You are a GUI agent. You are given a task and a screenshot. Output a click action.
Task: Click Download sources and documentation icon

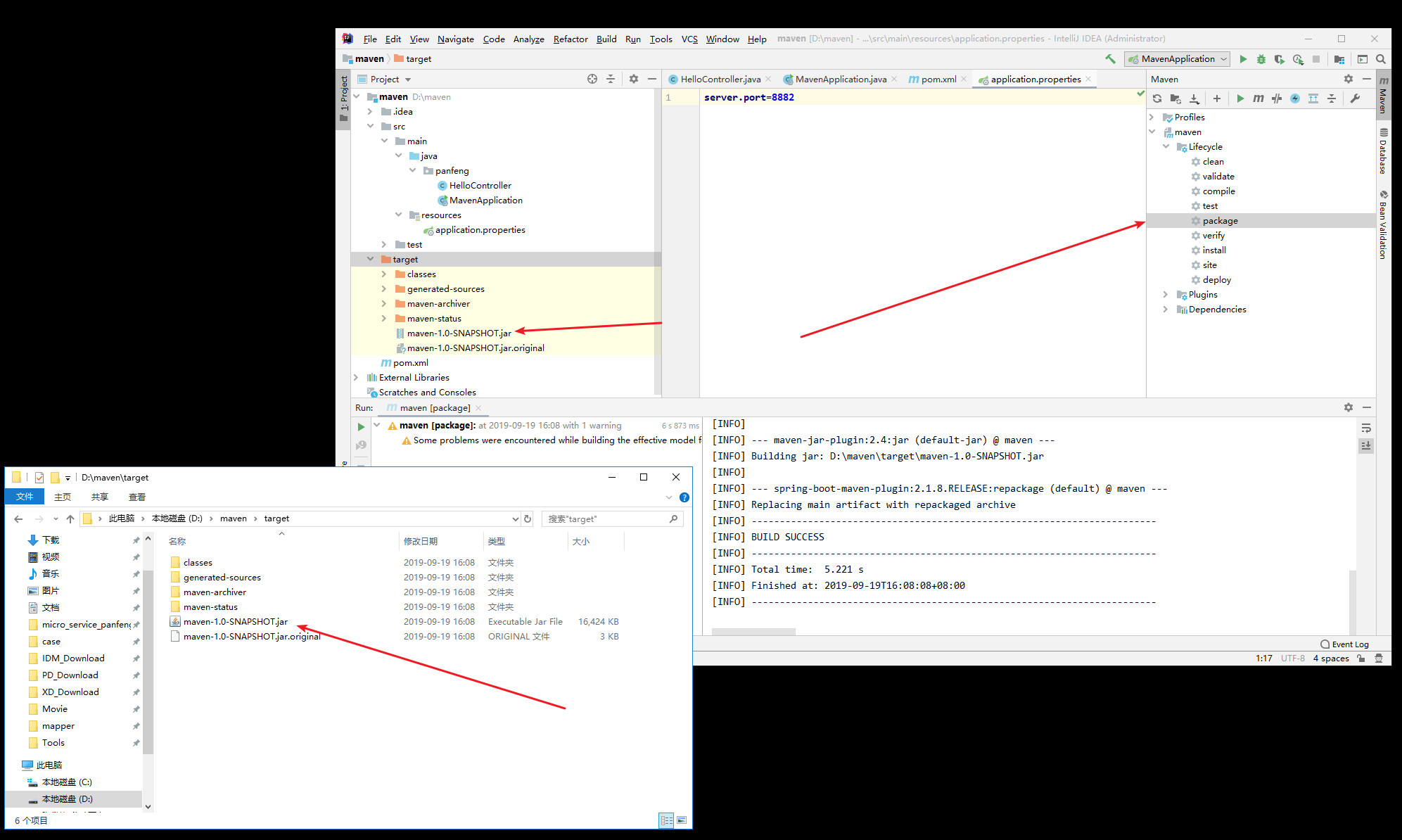[x=1194, y=98]
